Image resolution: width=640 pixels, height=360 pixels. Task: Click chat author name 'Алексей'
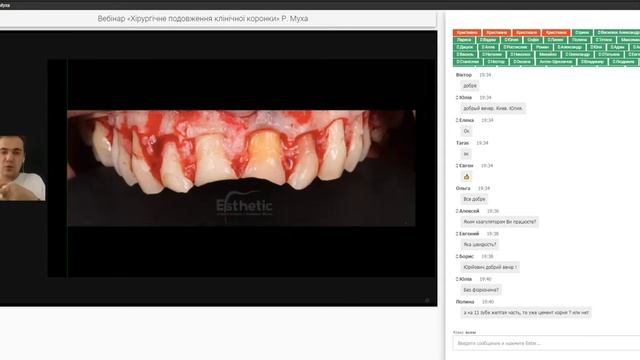469,211
